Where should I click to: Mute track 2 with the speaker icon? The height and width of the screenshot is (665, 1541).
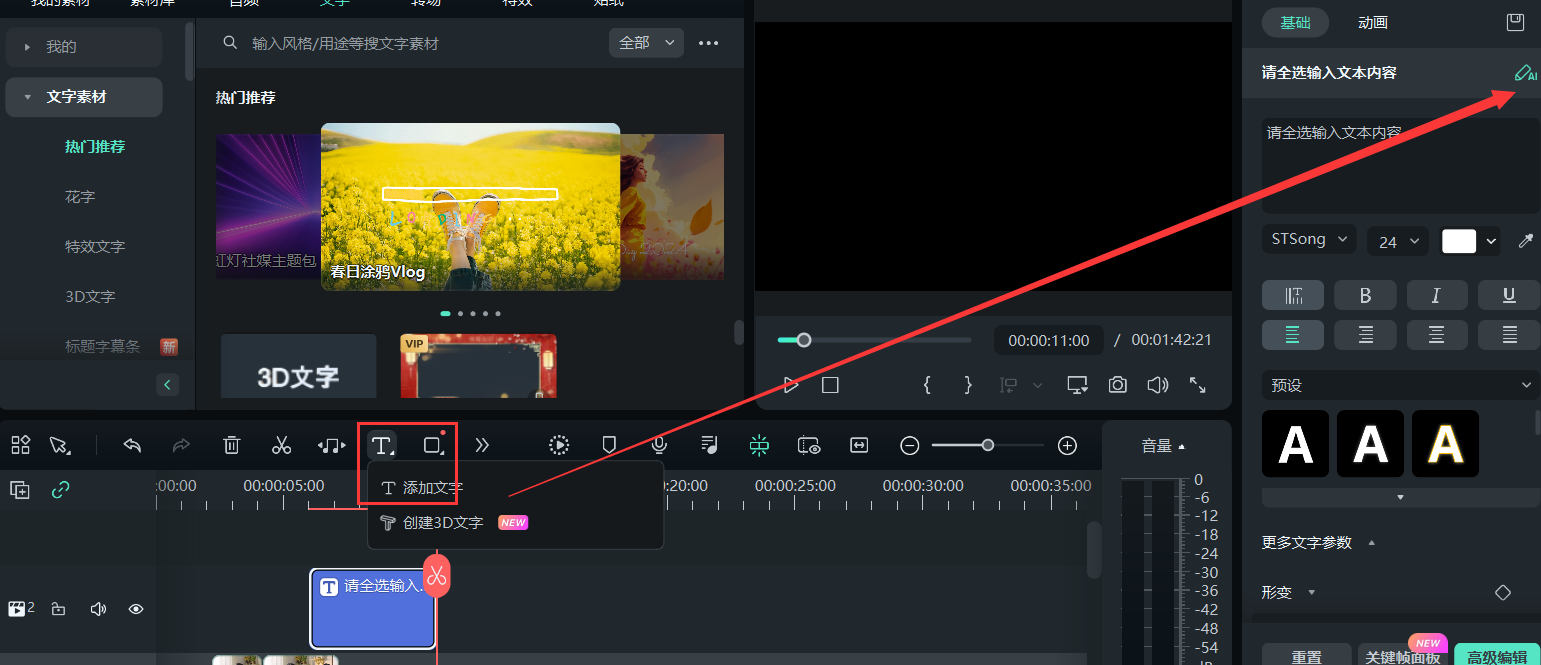tap(98, 608)
